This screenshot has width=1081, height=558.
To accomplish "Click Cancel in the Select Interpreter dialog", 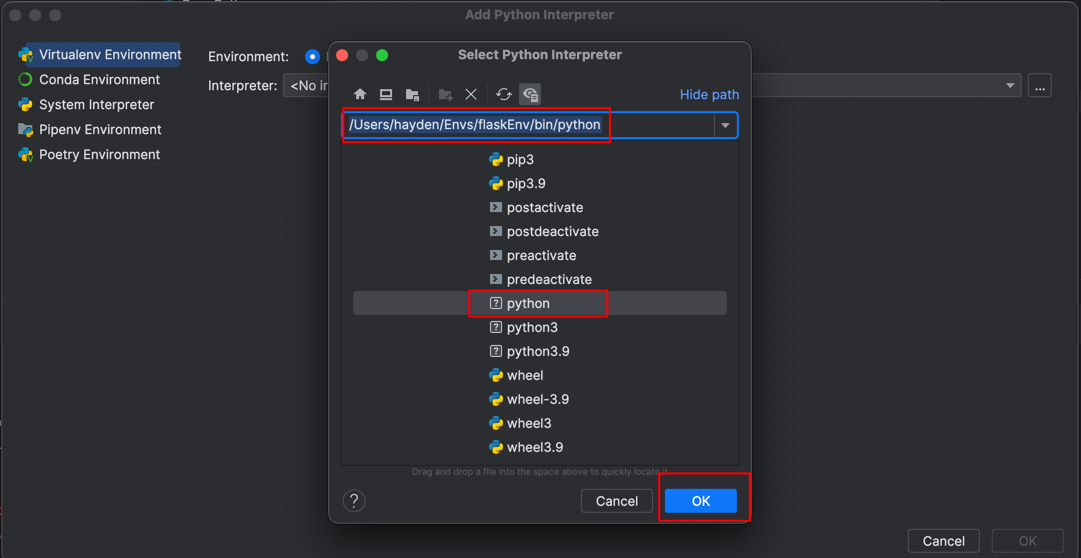I will pos(616,501).
